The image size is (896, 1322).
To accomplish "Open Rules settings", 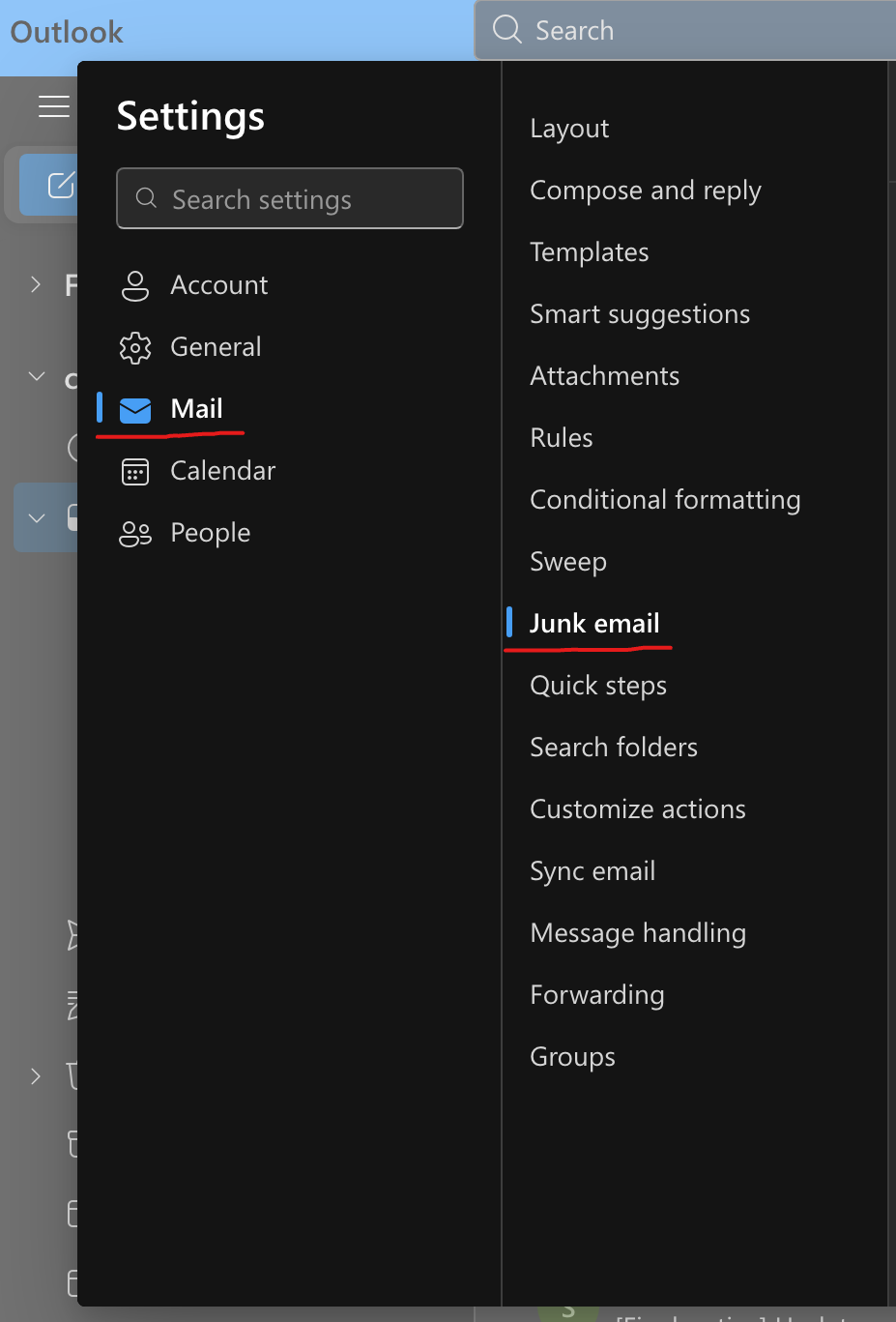I will [x=562, y=438].
